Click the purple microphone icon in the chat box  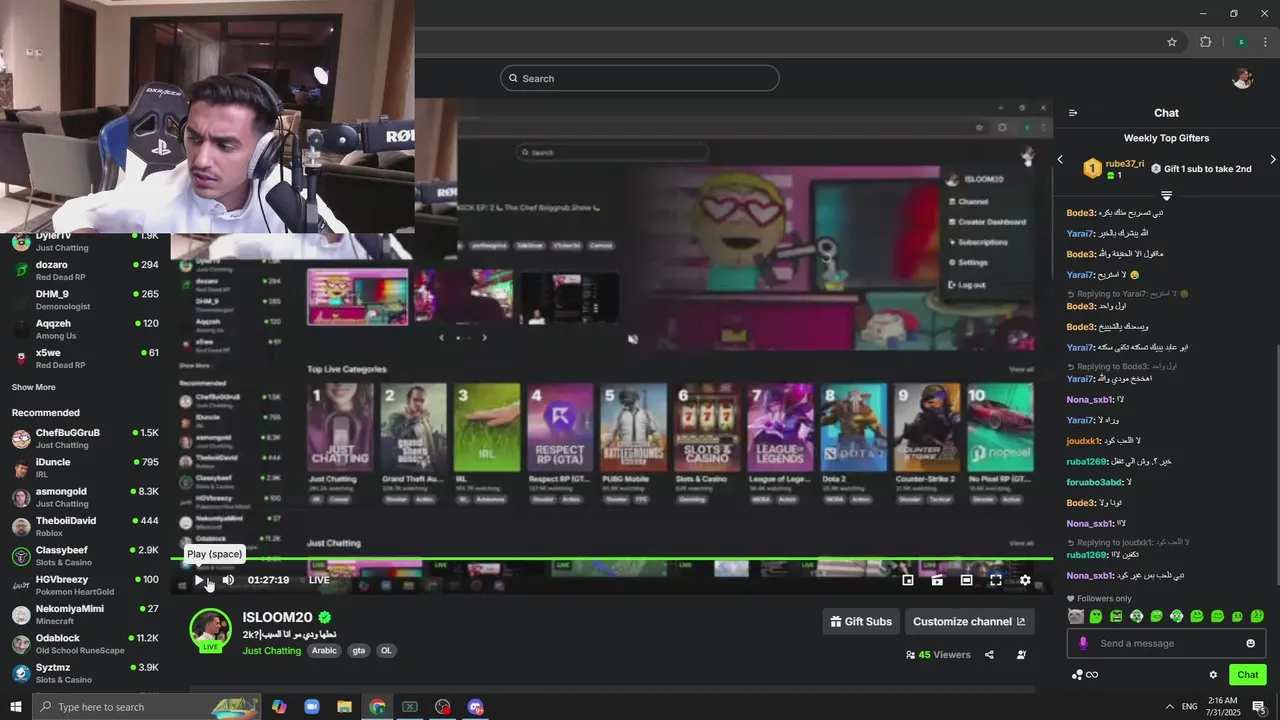pos(1082,643)
